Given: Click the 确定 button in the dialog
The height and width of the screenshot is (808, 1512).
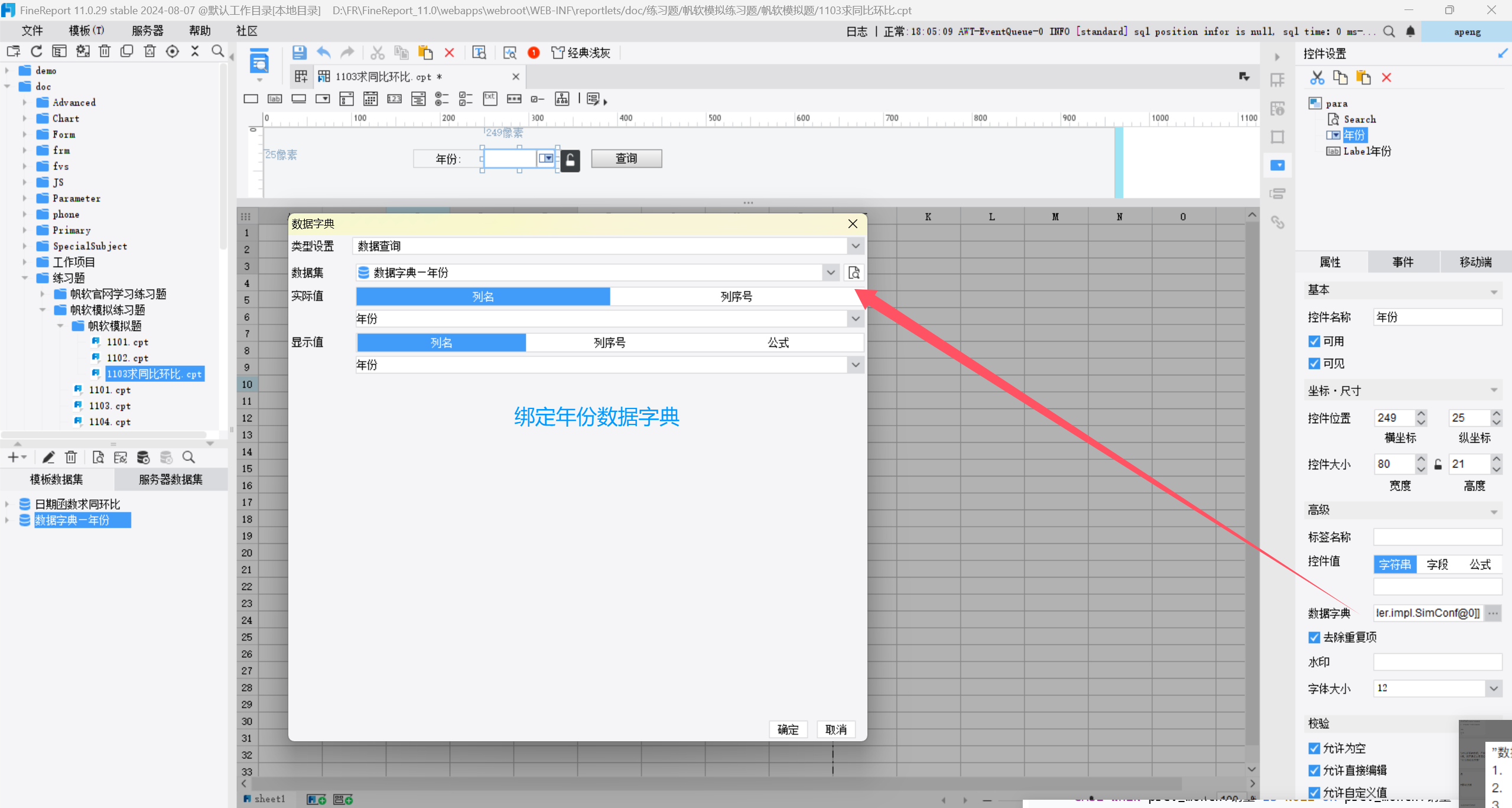Looking at the screenshot, I should click(x=788, y=729).
